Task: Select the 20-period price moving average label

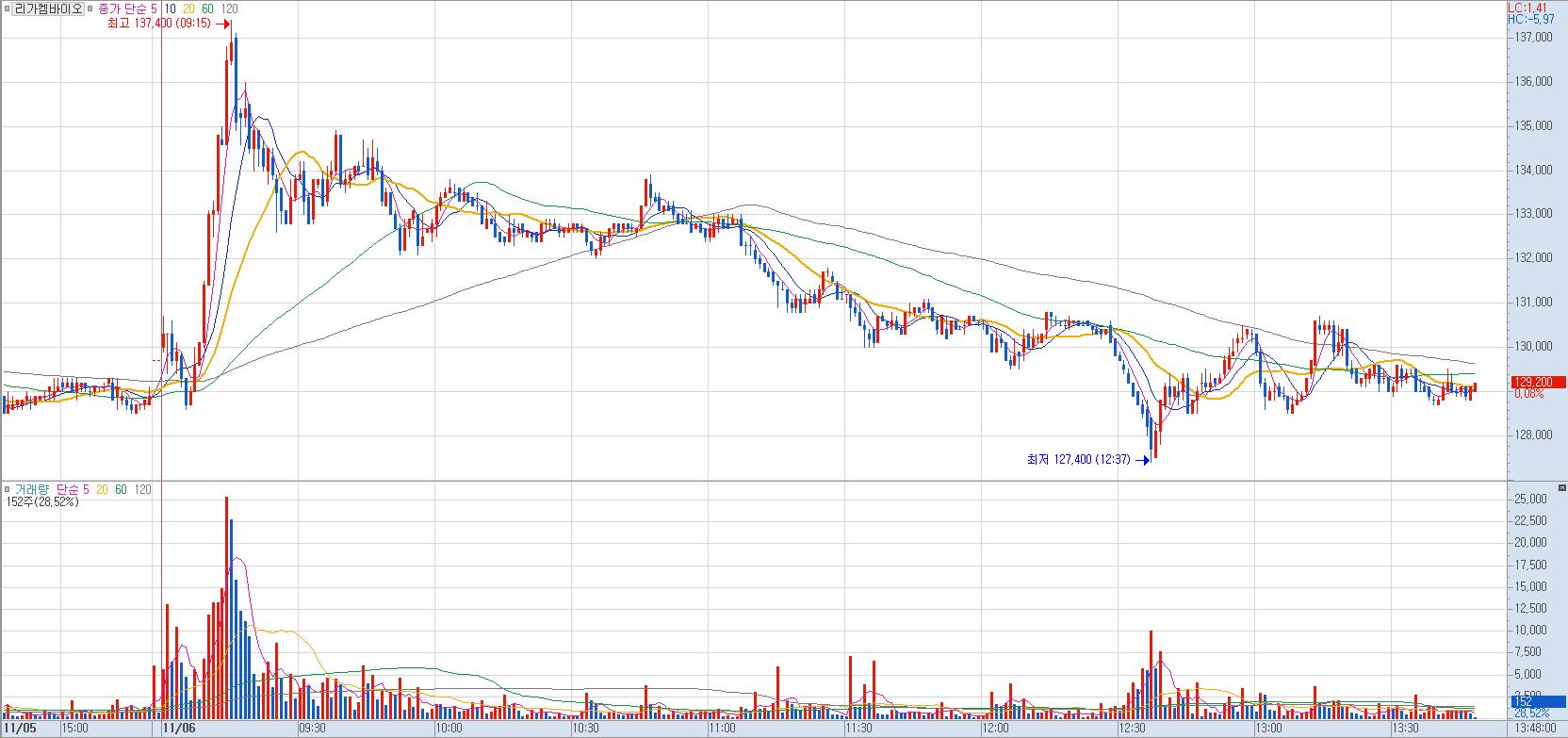Action: pyautogui.click(x=188, y=8)
